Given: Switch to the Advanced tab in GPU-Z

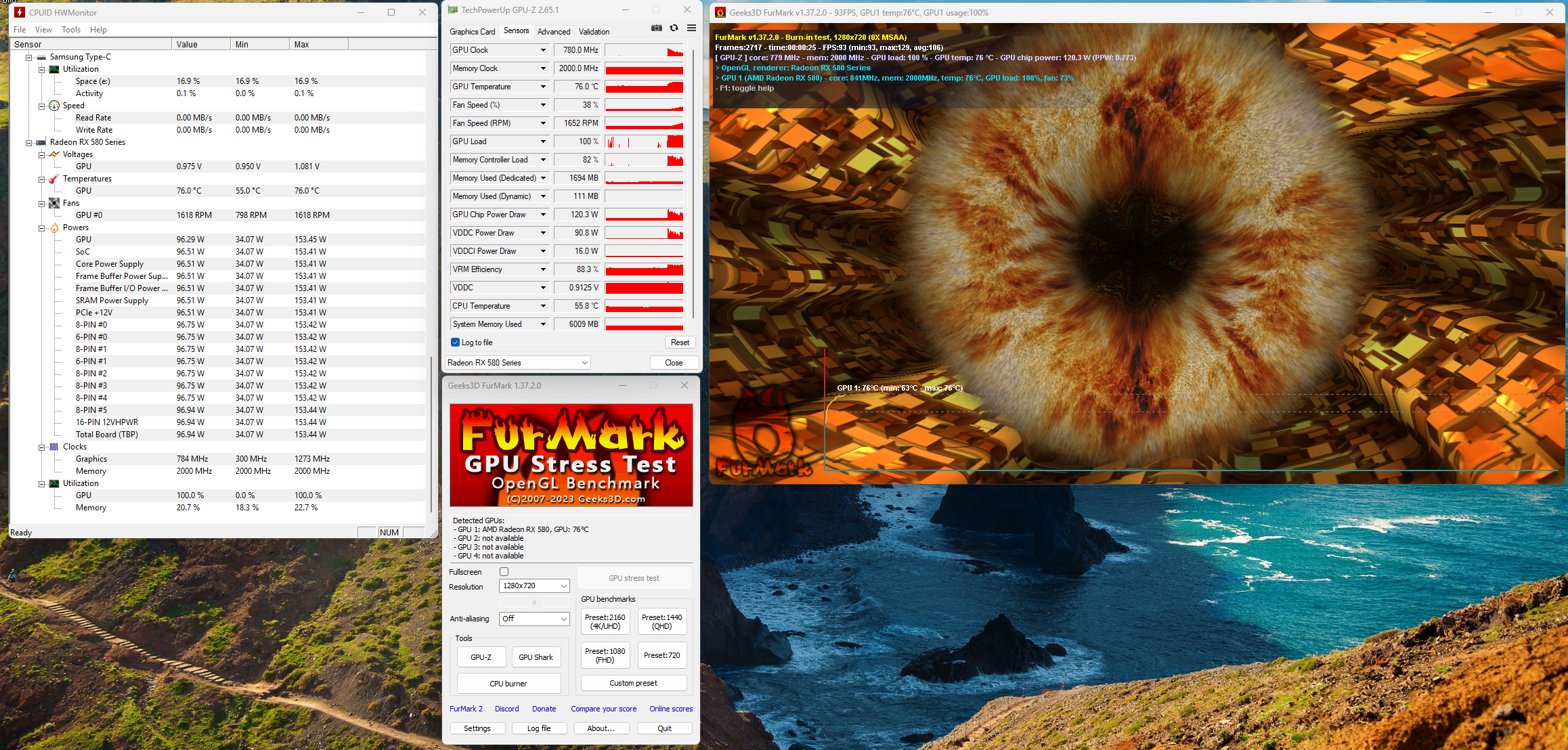Looking at the screenshot, I should (x=553, y=32).
